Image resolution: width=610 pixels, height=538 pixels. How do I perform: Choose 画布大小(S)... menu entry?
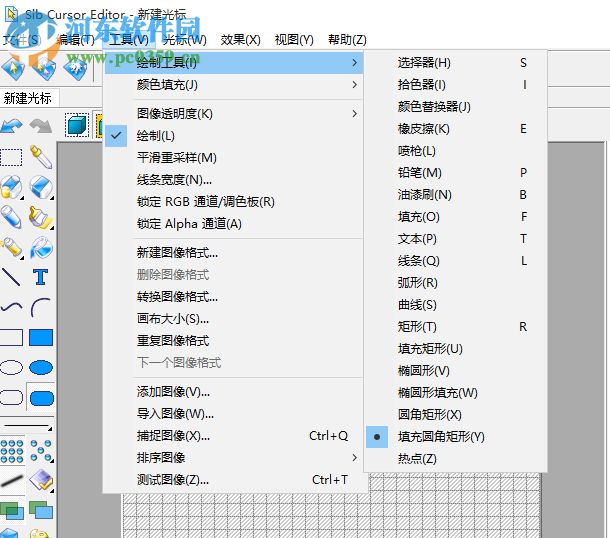(233, 319)
